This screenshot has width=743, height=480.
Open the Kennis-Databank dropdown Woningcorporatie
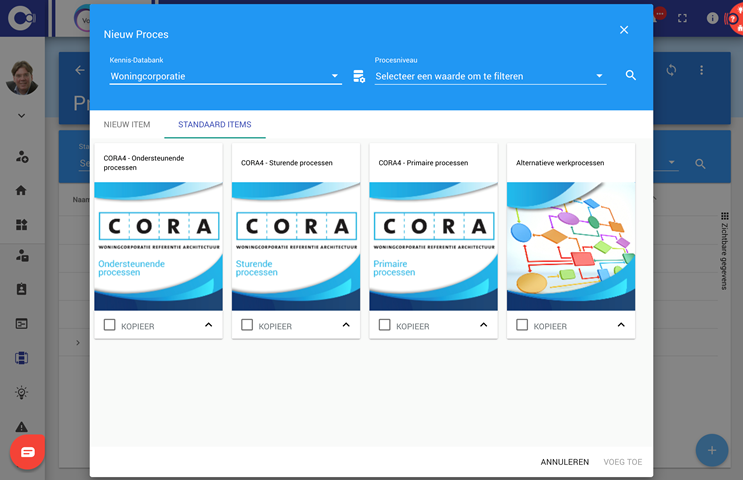225,76
